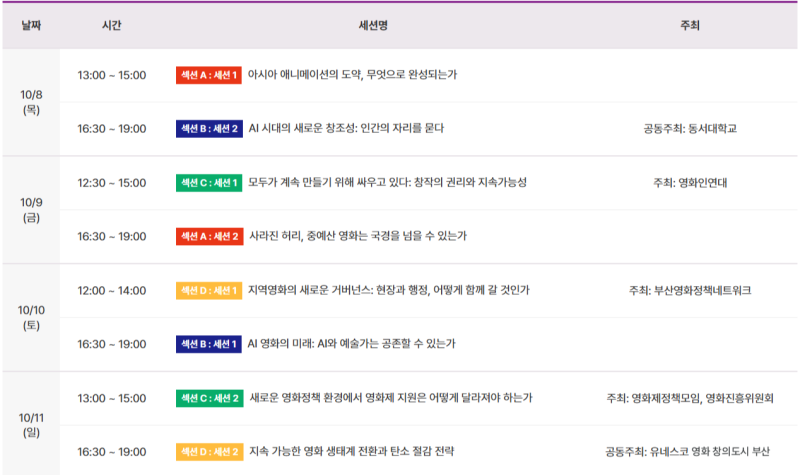Open session 지역영화의 새로운 거버넌스
This screenshot has width=800, height=475.
pyautogui.click(x=389, y=290)
